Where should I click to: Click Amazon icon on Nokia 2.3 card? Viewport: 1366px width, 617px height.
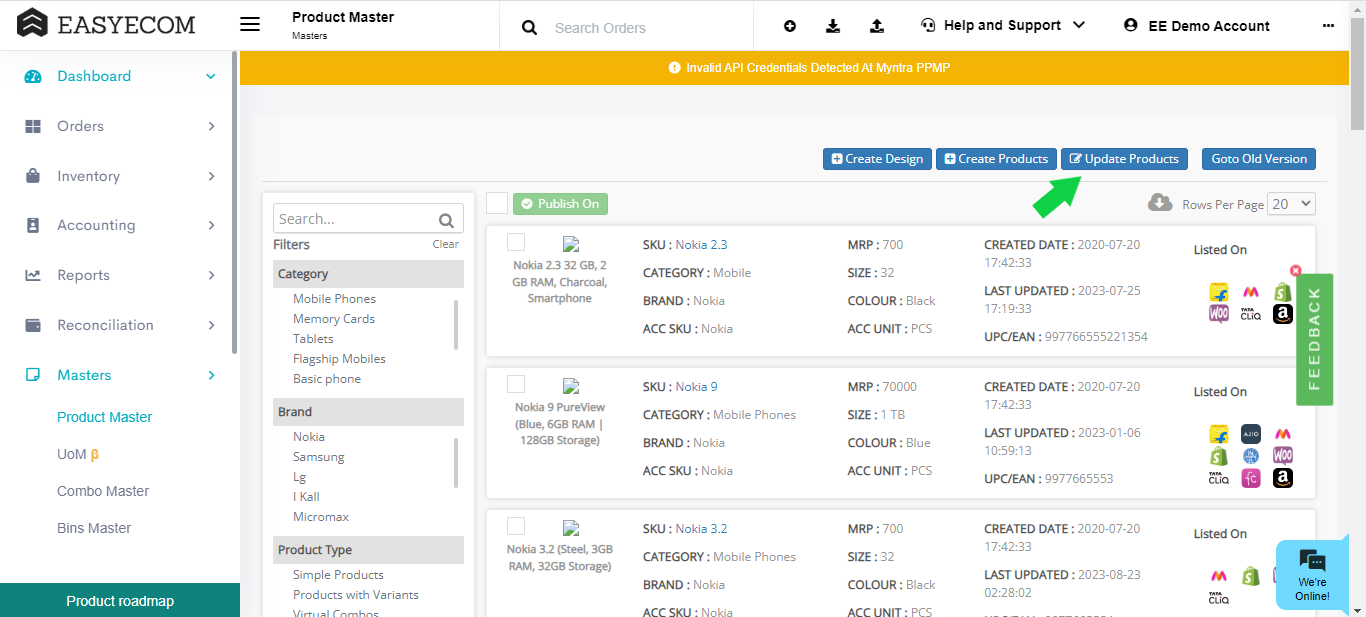coord(1283,314)
